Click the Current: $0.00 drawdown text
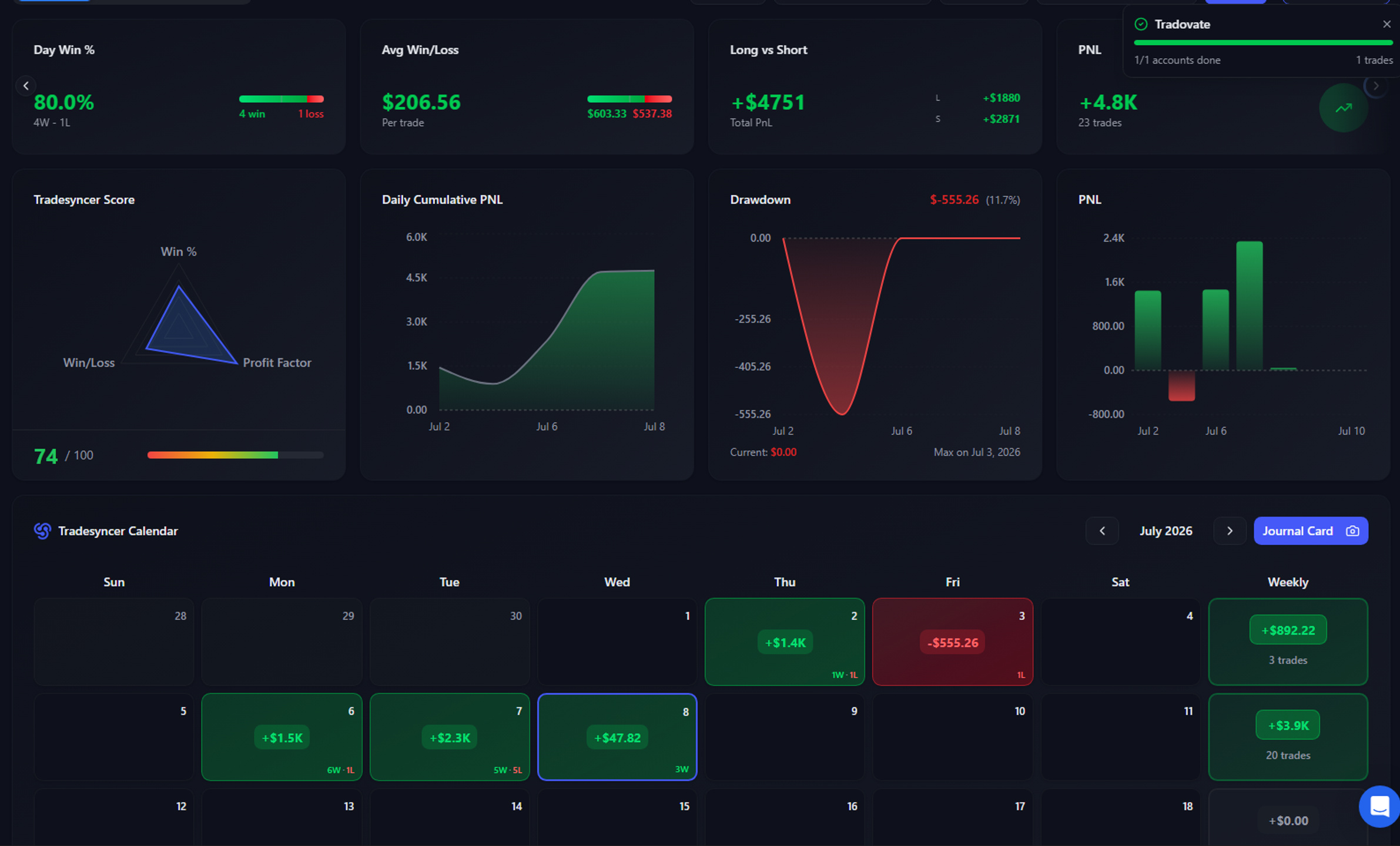The height and width of the screenshot is (846, 1400). coord(763,452)
